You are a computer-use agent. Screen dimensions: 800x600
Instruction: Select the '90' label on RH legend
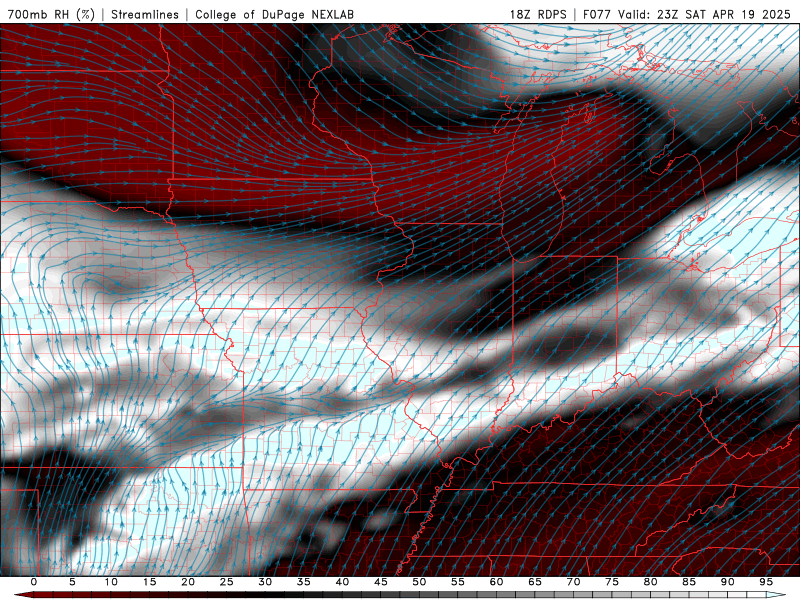coord(727,582)
